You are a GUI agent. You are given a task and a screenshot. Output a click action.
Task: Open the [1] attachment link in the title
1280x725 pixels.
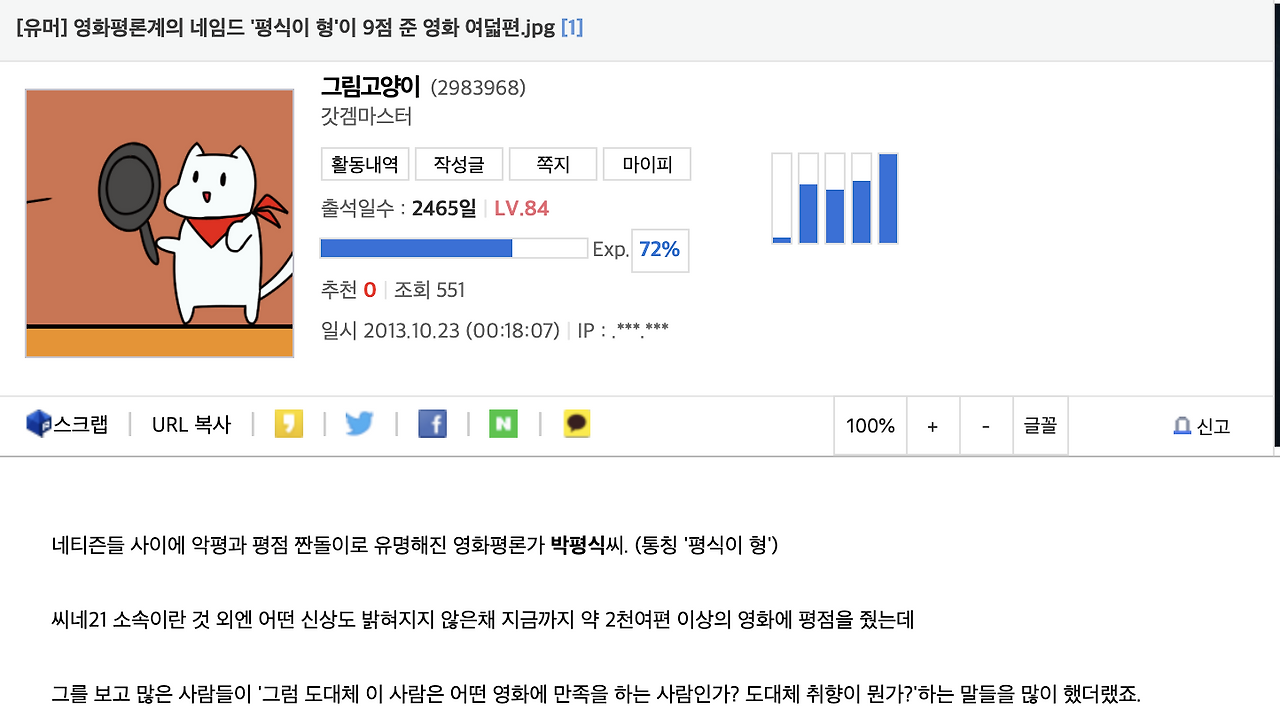[x=573, y=28]
